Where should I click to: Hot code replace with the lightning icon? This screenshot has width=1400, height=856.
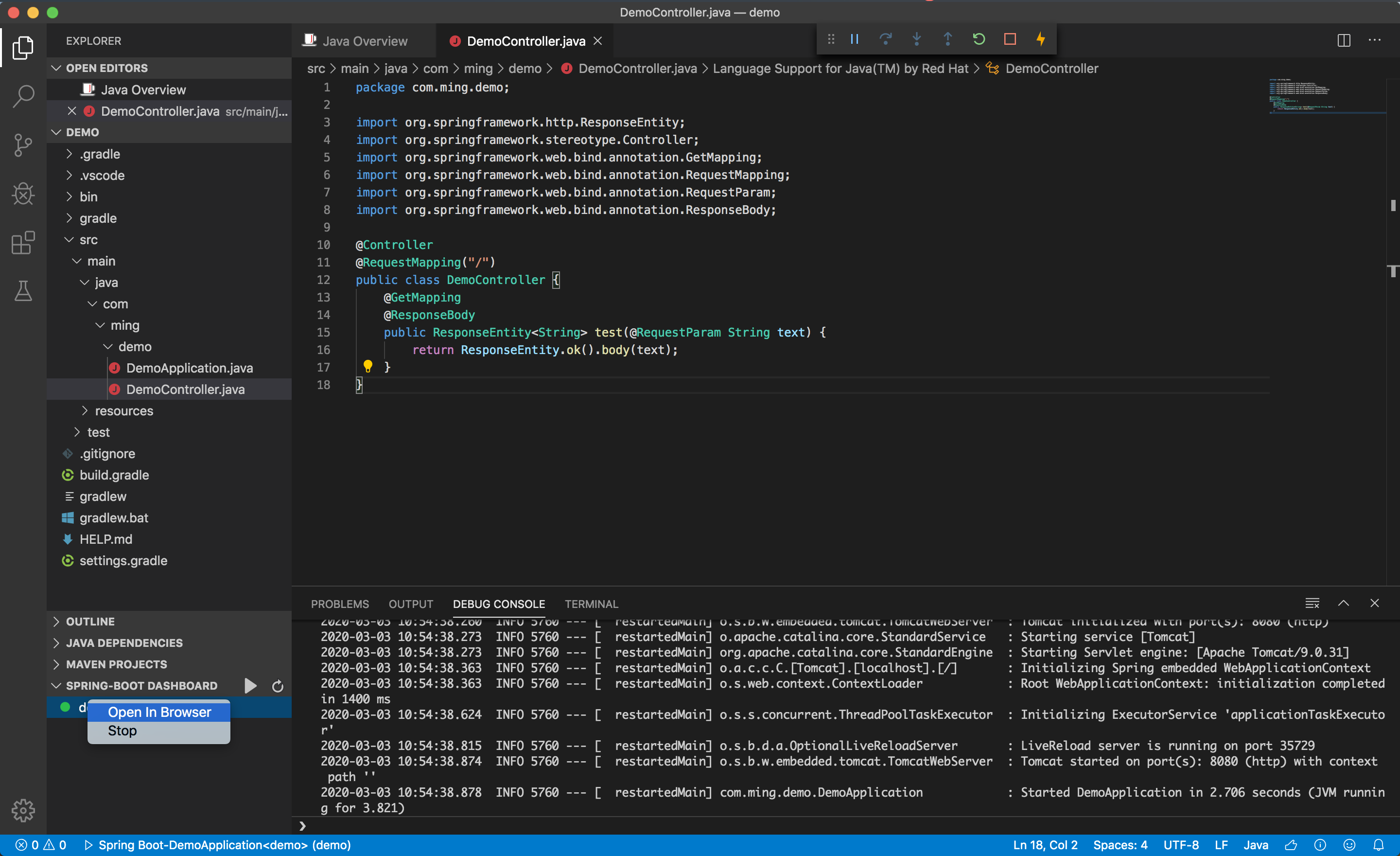tap(1040, 39)
